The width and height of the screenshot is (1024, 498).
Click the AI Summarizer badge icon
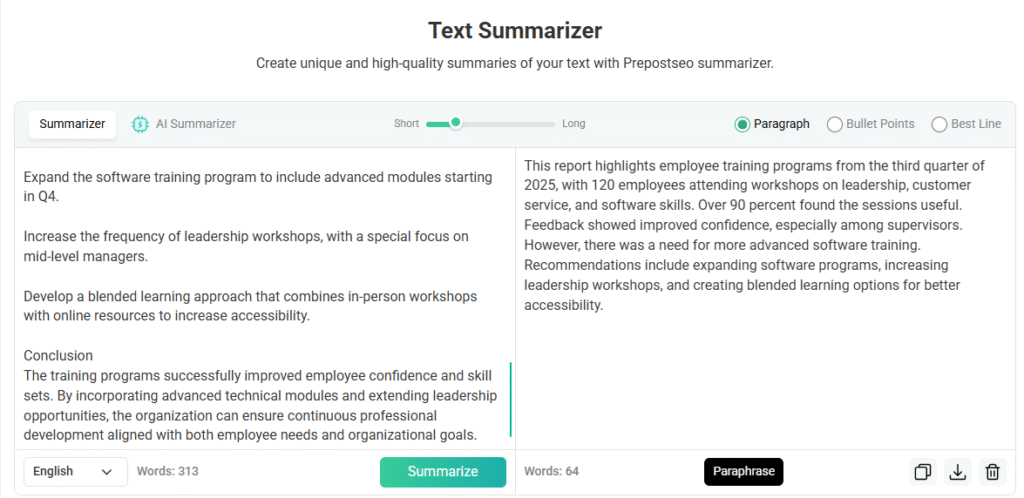click(140, 124)
